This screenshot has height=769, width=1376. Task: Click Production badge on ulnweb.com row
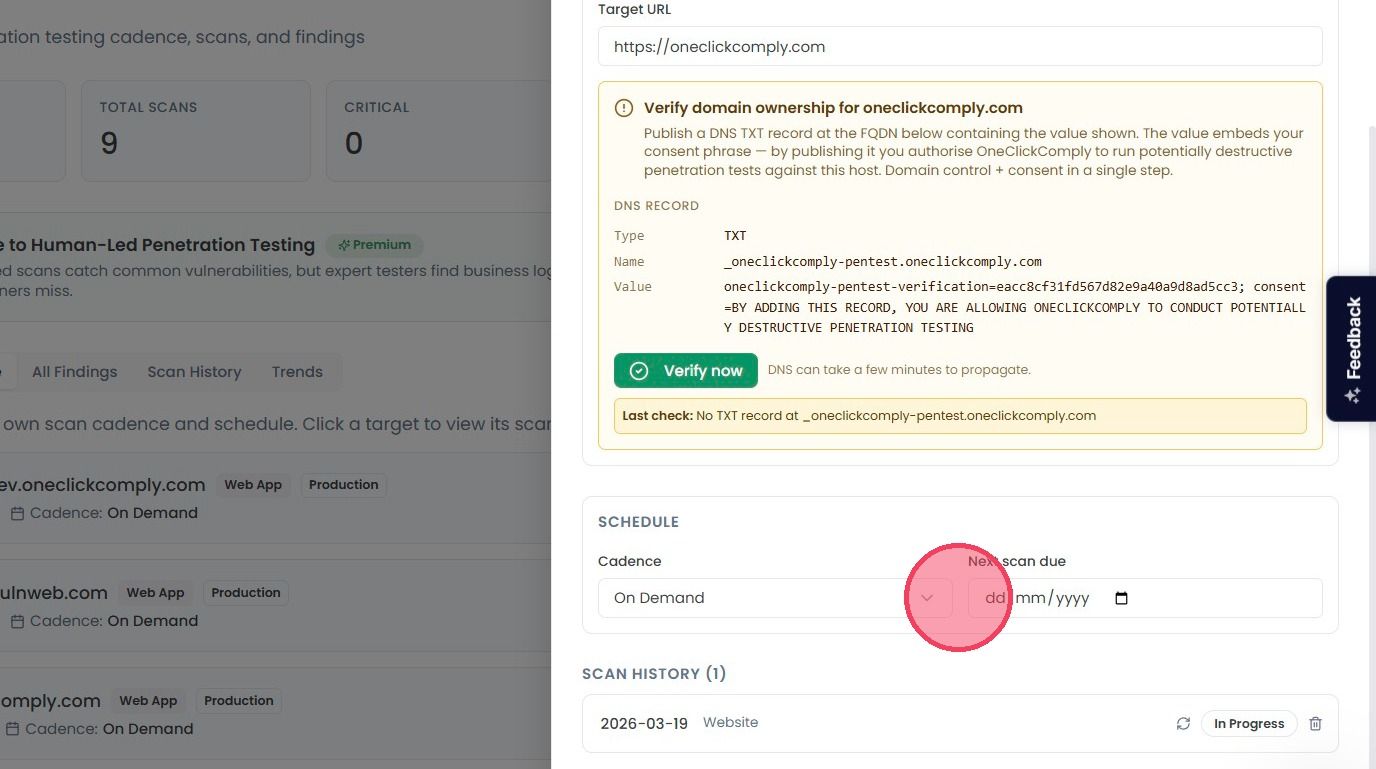click(246, 593)
